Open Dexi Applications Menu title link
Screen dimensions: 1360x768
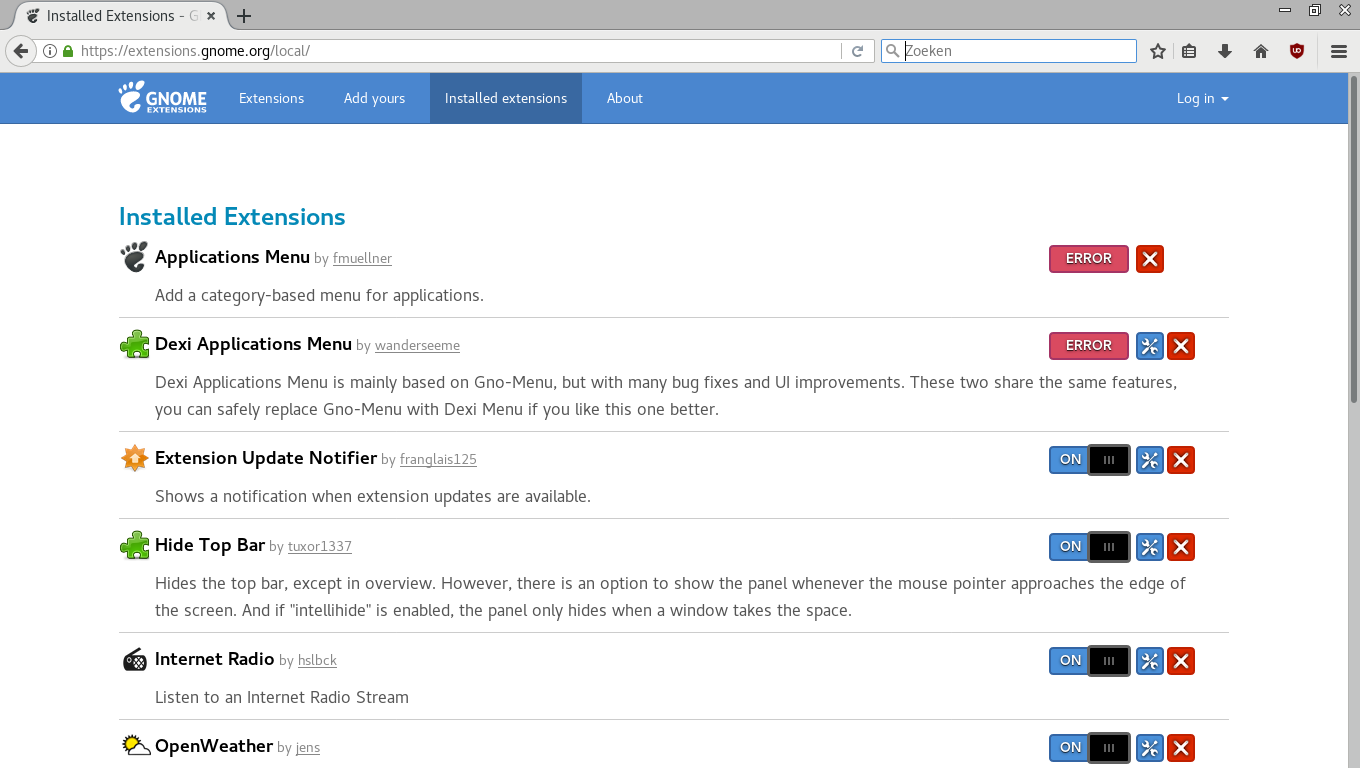[253, 344]
